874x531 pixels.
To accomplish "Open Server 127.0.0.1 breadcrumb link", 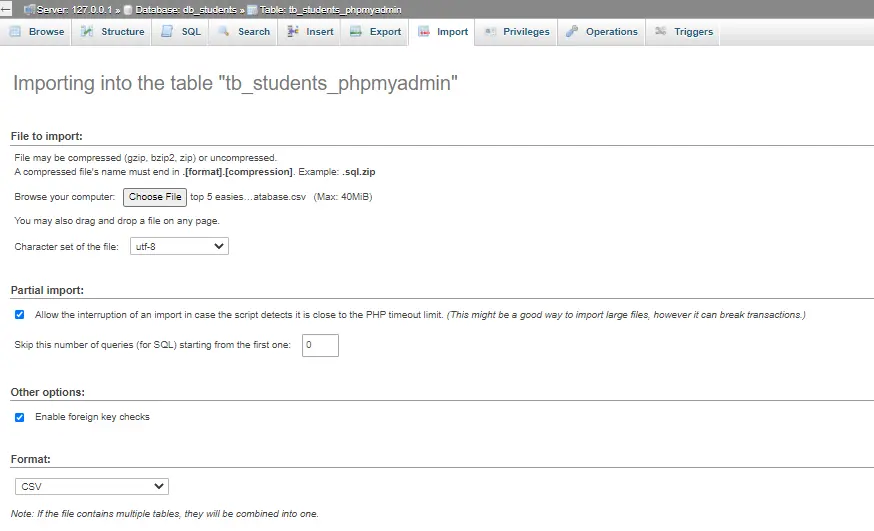I will [x=76, y=8].
